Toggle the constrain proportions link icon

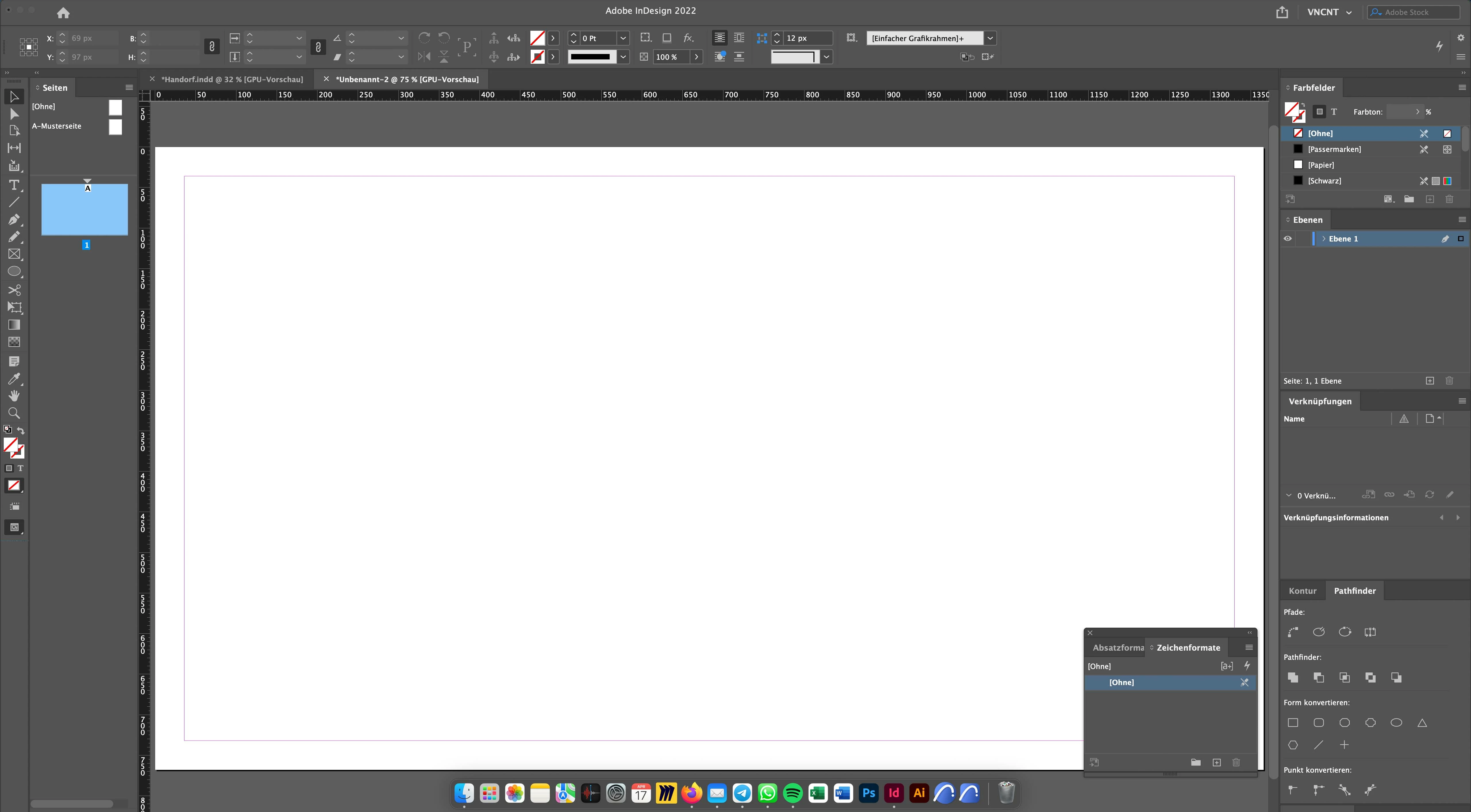click(212, 47)
